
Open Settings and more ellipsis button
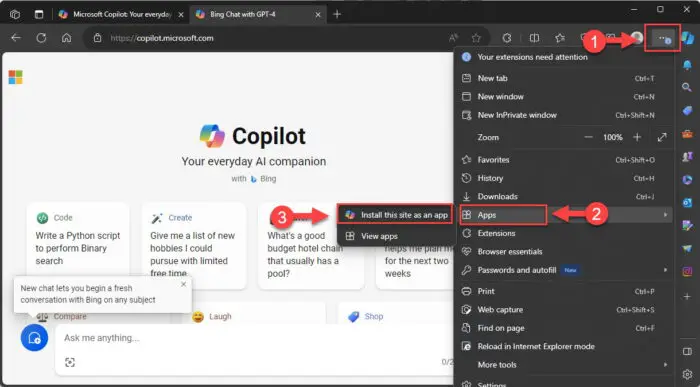[662, 38]
